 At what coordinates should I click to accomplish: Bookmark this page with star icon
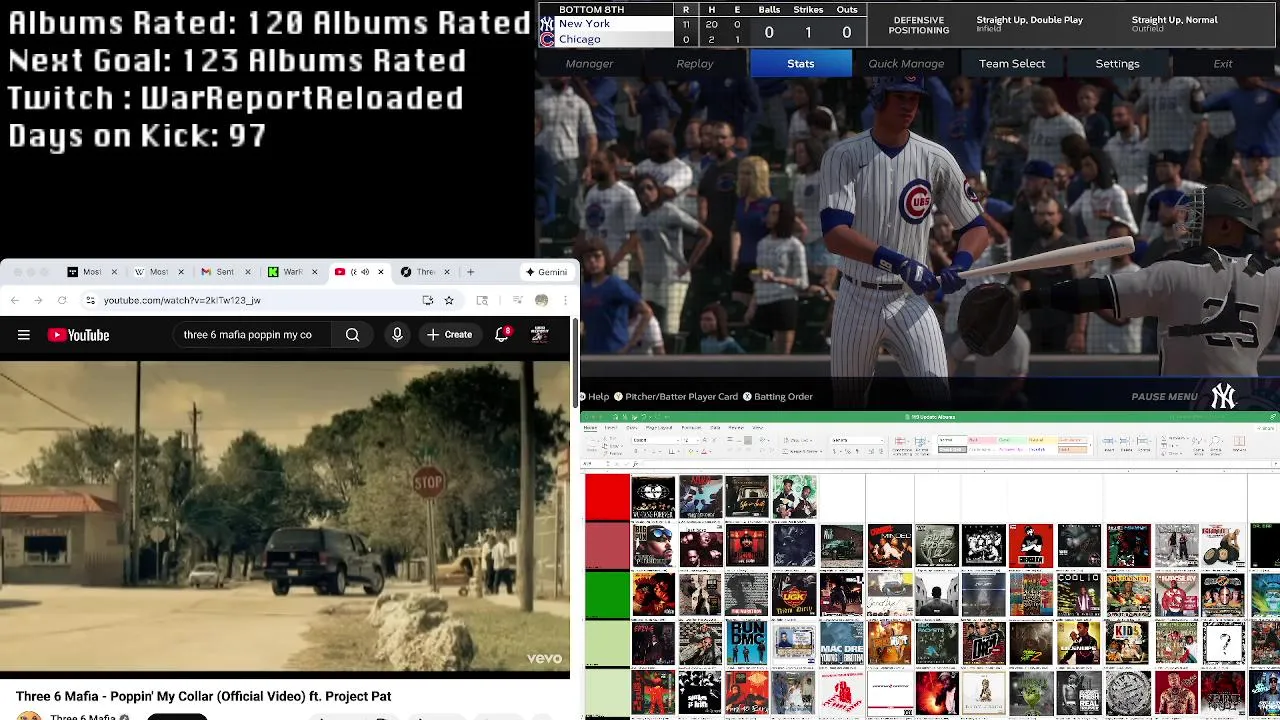[x=449, y=300]
